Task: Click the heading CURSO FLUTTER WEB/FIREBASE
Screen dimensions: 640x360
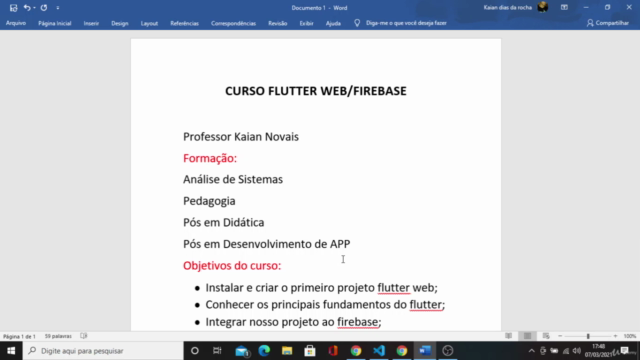Action: coord(316,91)
